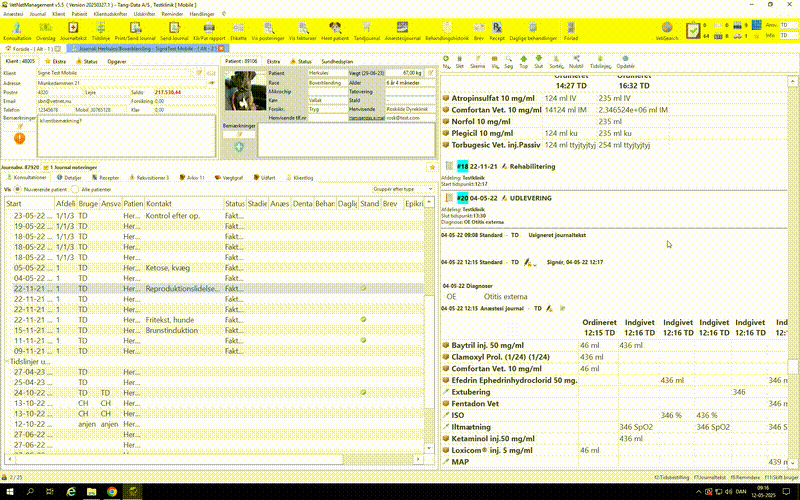
Task: Switch to the Rekvisitioner 3 tab
Action: point(149,178)
